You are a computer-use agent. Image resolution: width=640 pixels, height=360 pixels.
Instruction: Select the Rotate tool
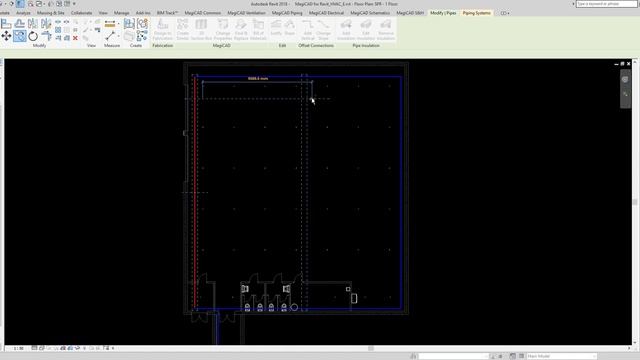pos(33,36)
